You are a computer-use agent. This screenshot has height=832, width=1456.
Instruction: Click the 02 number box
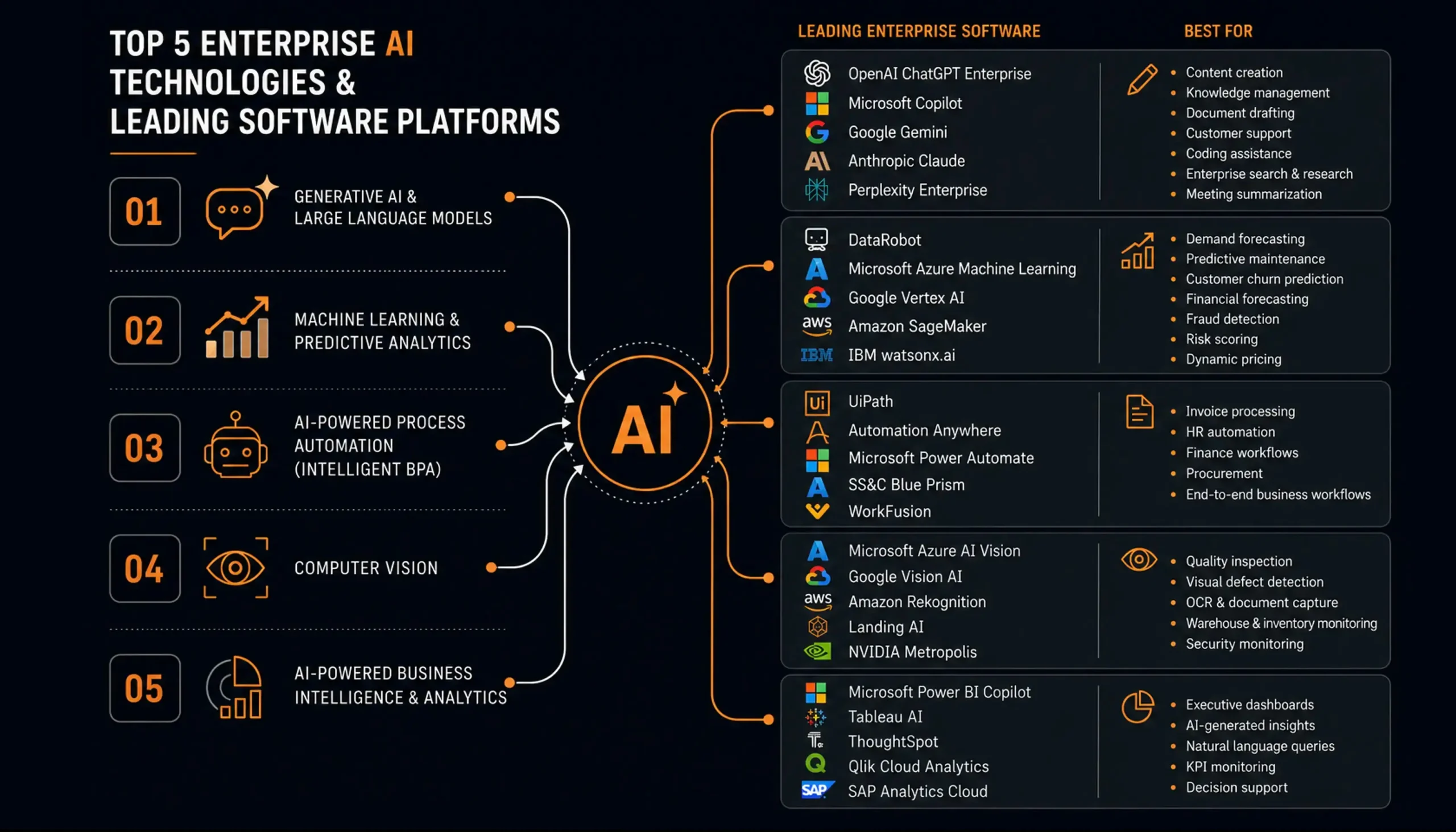click(144, 330)
